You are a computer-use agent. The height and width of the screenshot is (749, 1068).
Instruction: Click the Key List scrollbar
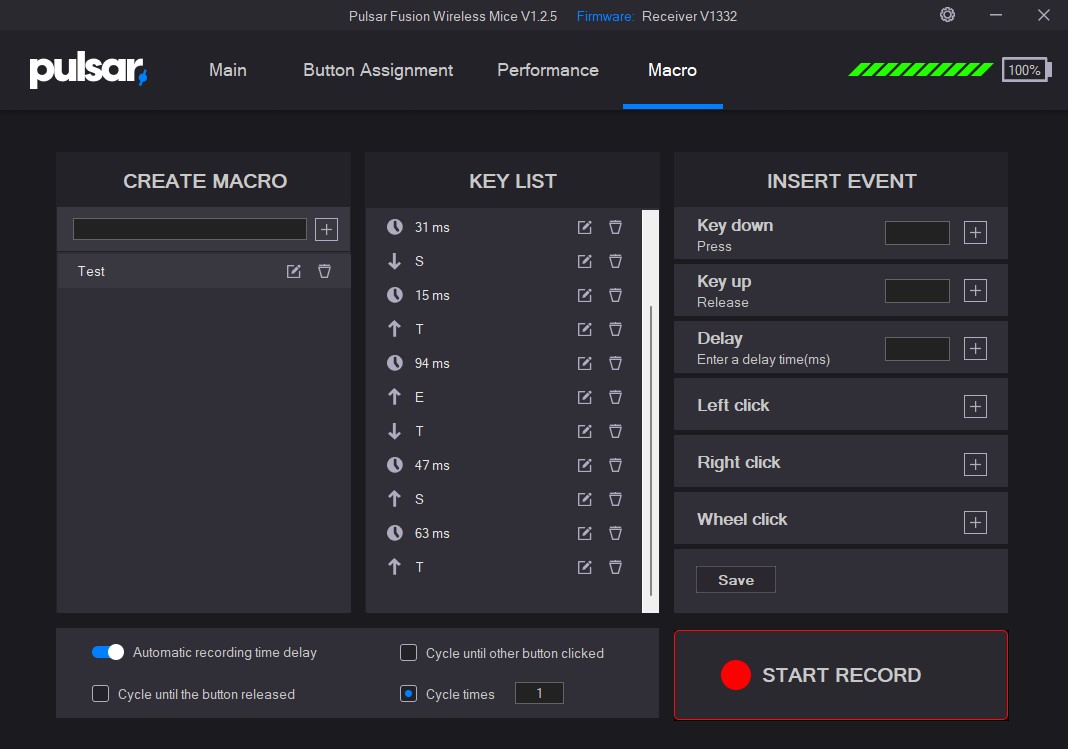pyautogui.click(x=651, y=450)
